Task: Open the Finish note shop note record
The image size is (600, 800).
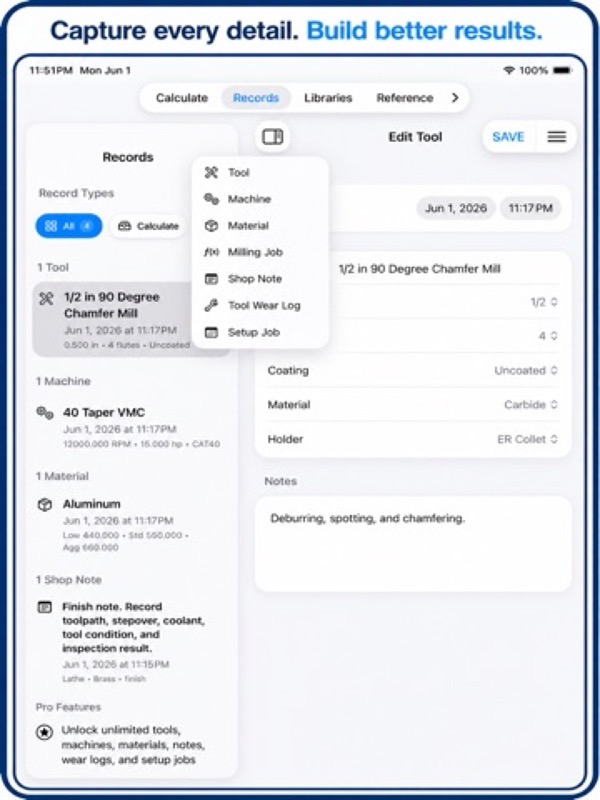Action: [131, 642]
